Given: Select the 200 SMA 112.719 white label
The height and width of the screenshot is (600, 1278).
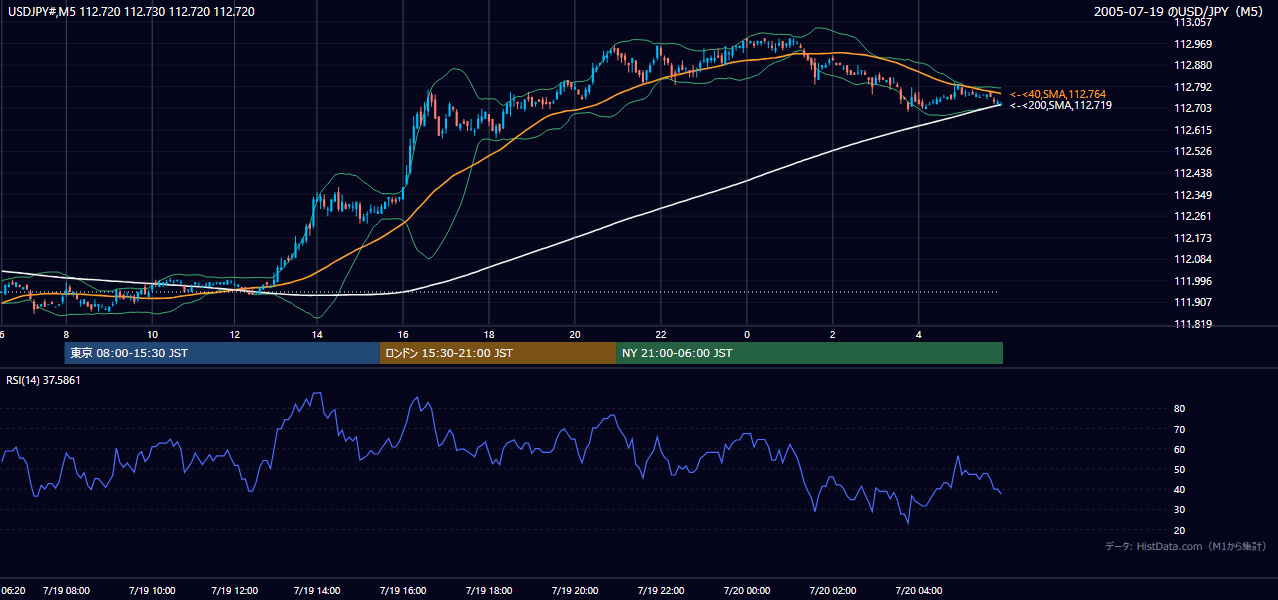Looking at the screenshot, I should tap(1060, 105).
